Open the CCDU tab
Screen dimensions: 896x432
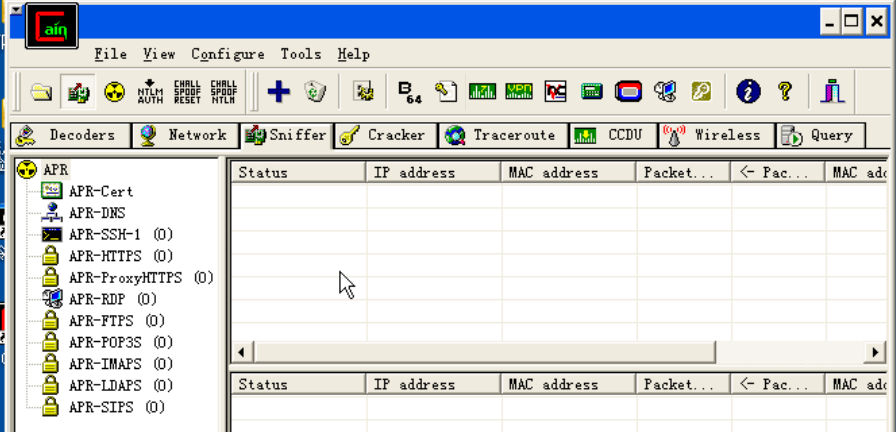pyautogui.click(x=613, y=136)
